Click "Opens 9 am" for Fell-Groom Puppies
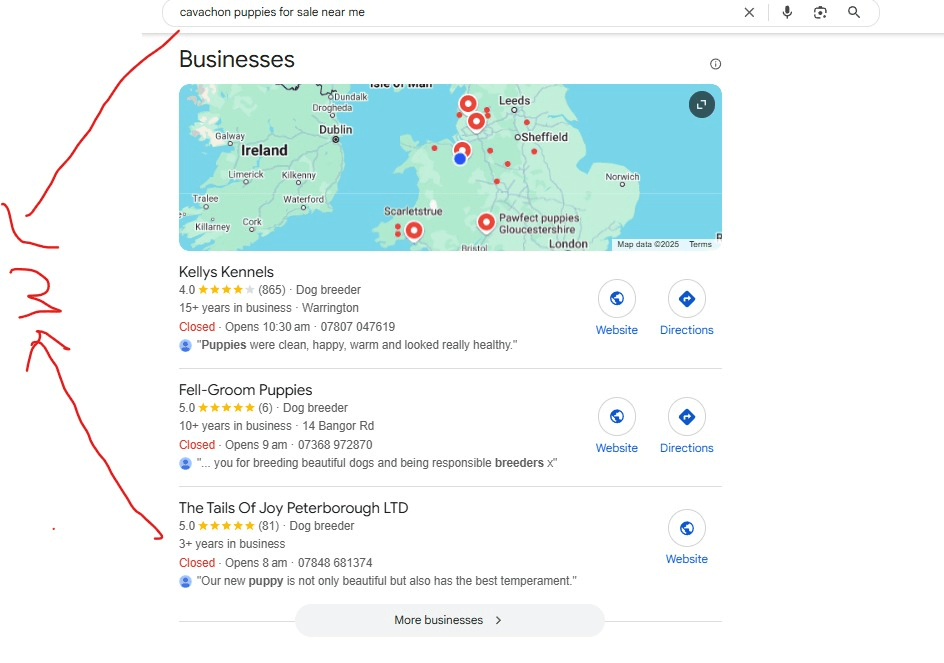This screenshot has width=944, height=663. click(x=256, y=445)
